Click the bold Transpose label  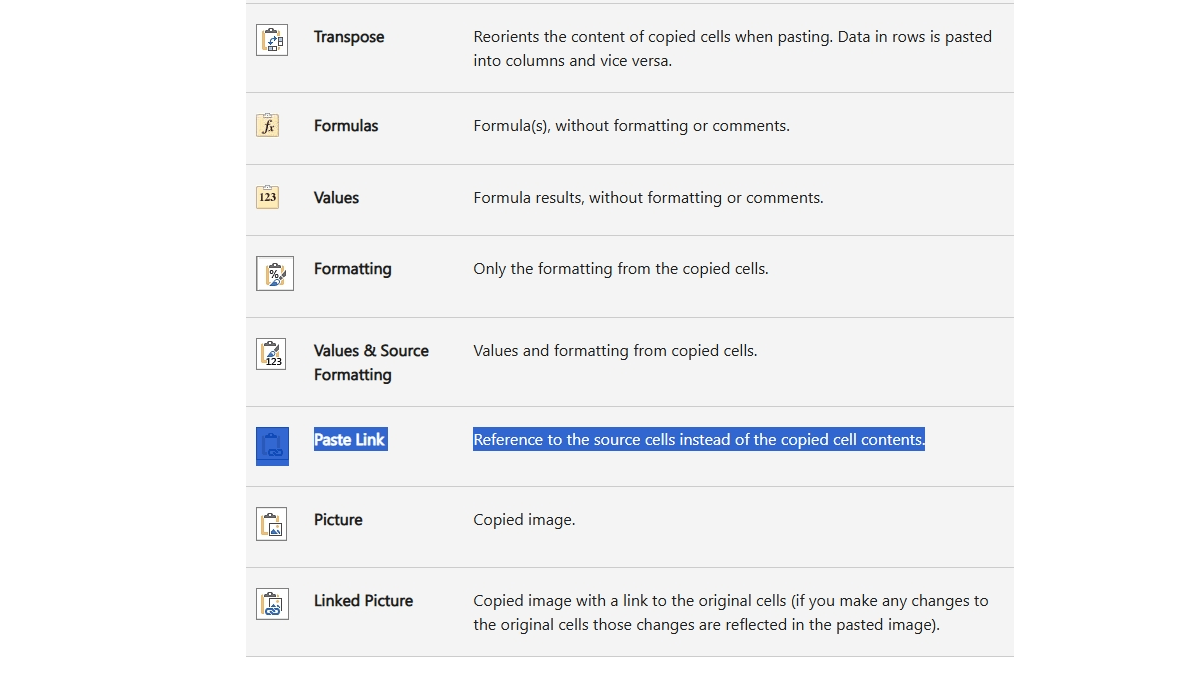point(349,37)
